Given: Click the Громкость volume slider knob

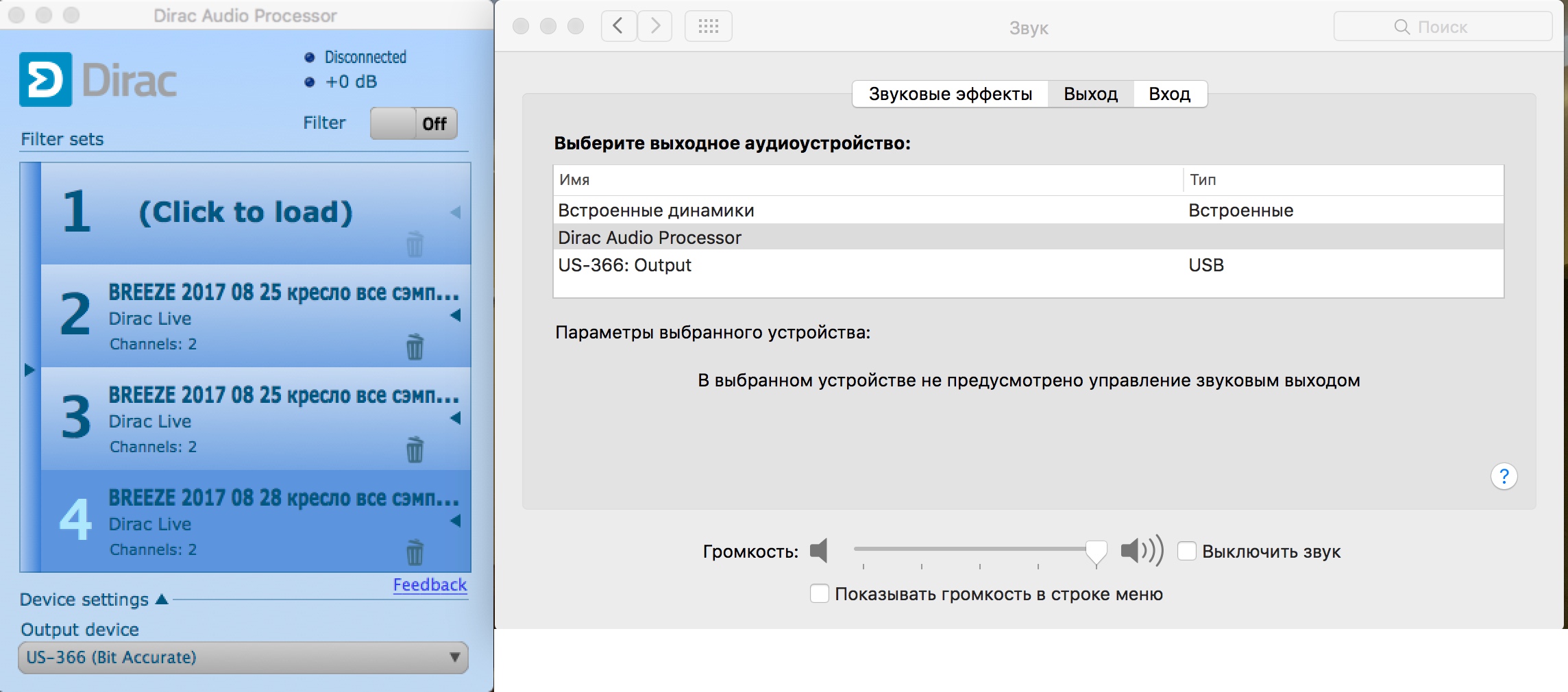Looking at the screenshot, I should (1096, 551).
